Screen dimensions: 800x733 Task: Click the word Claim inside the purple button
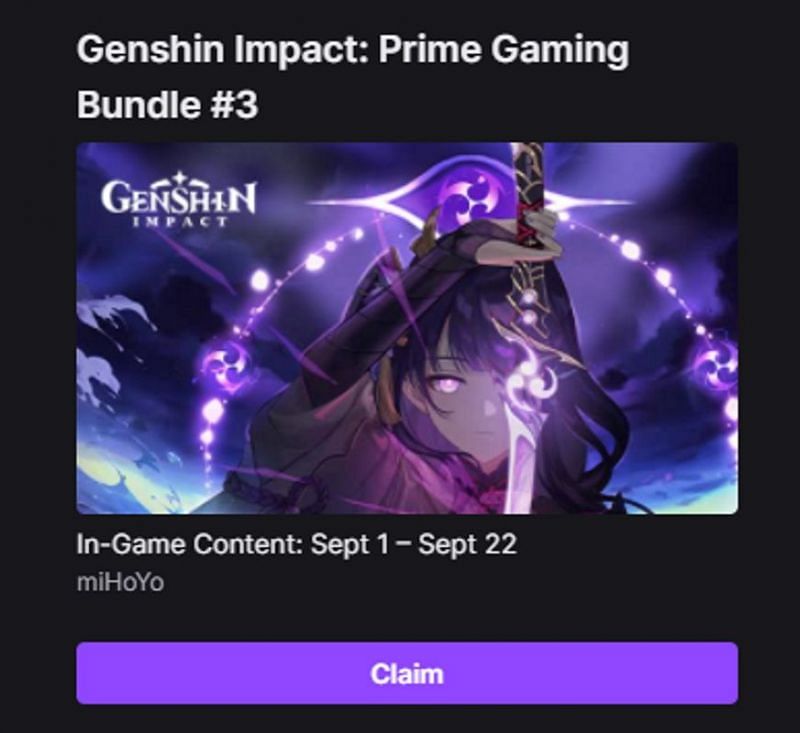pos(407,674)
